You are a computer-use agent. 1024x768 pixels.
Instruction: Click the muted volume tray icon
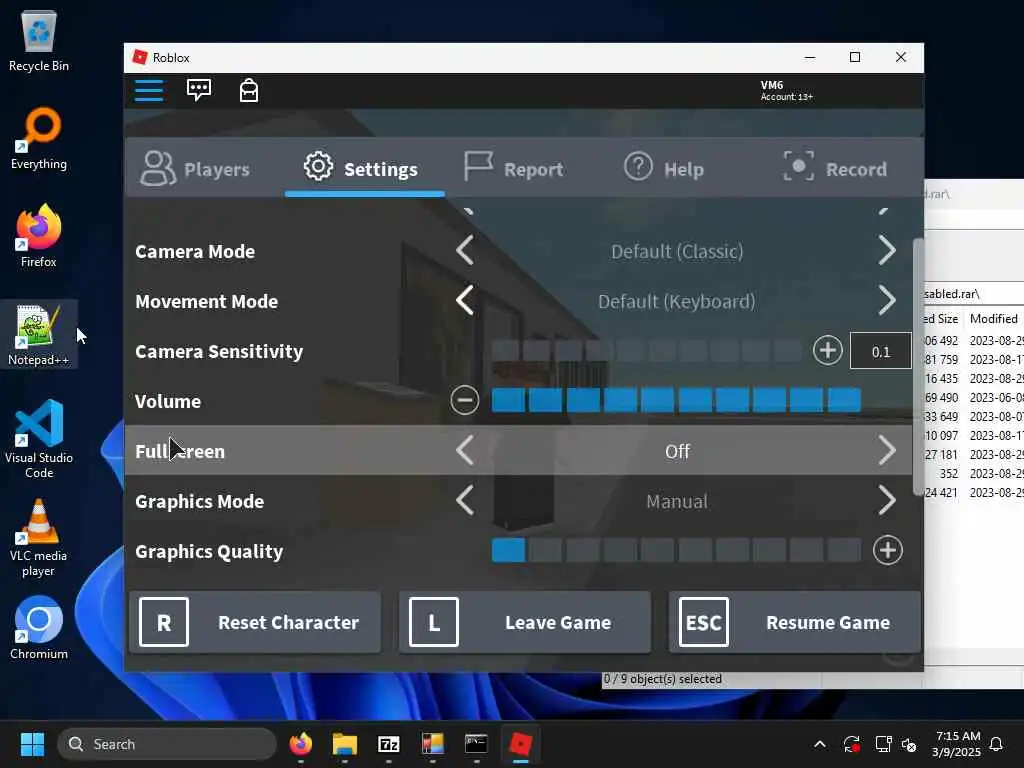(x=908, y=744)
